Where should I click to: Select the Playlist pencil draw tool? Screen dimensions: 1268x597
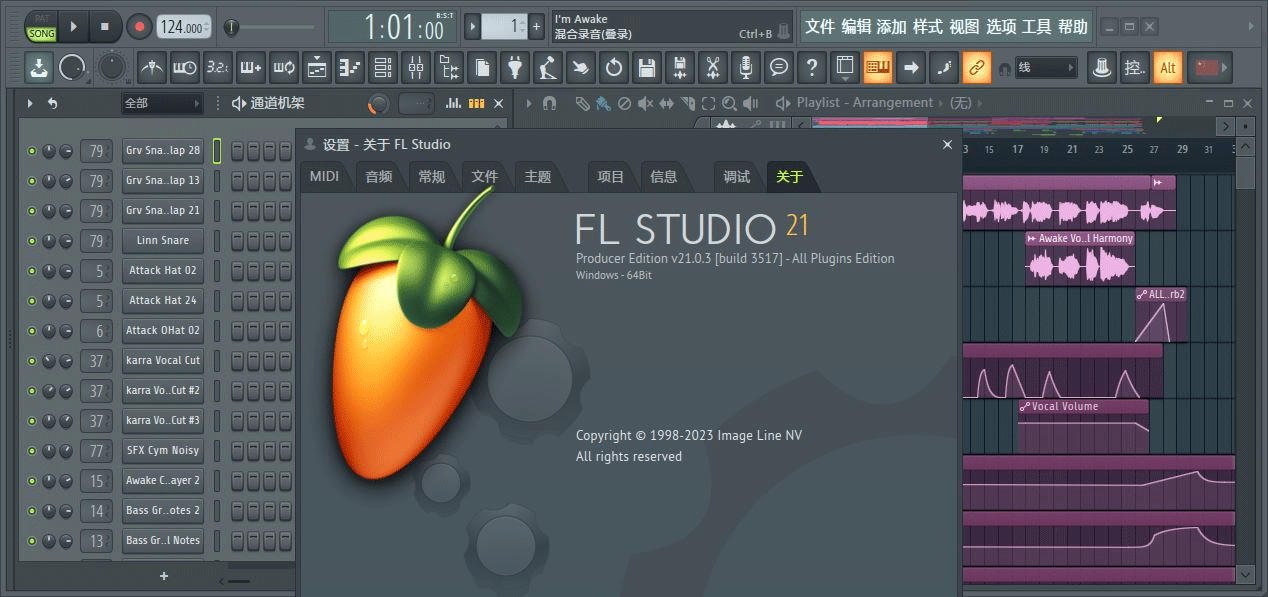click(582, 103)
